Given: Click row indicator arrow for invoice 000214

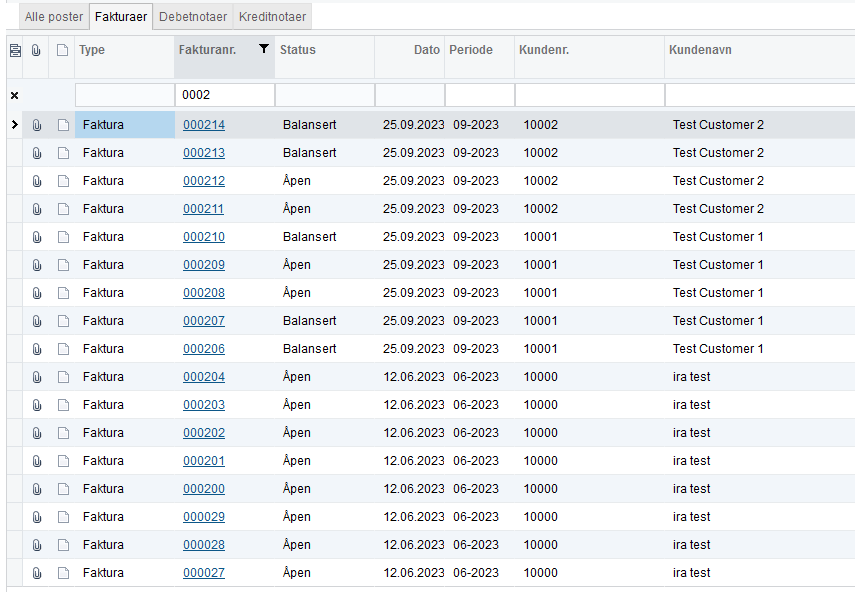Looking at the screenshot, I should 15,125.
